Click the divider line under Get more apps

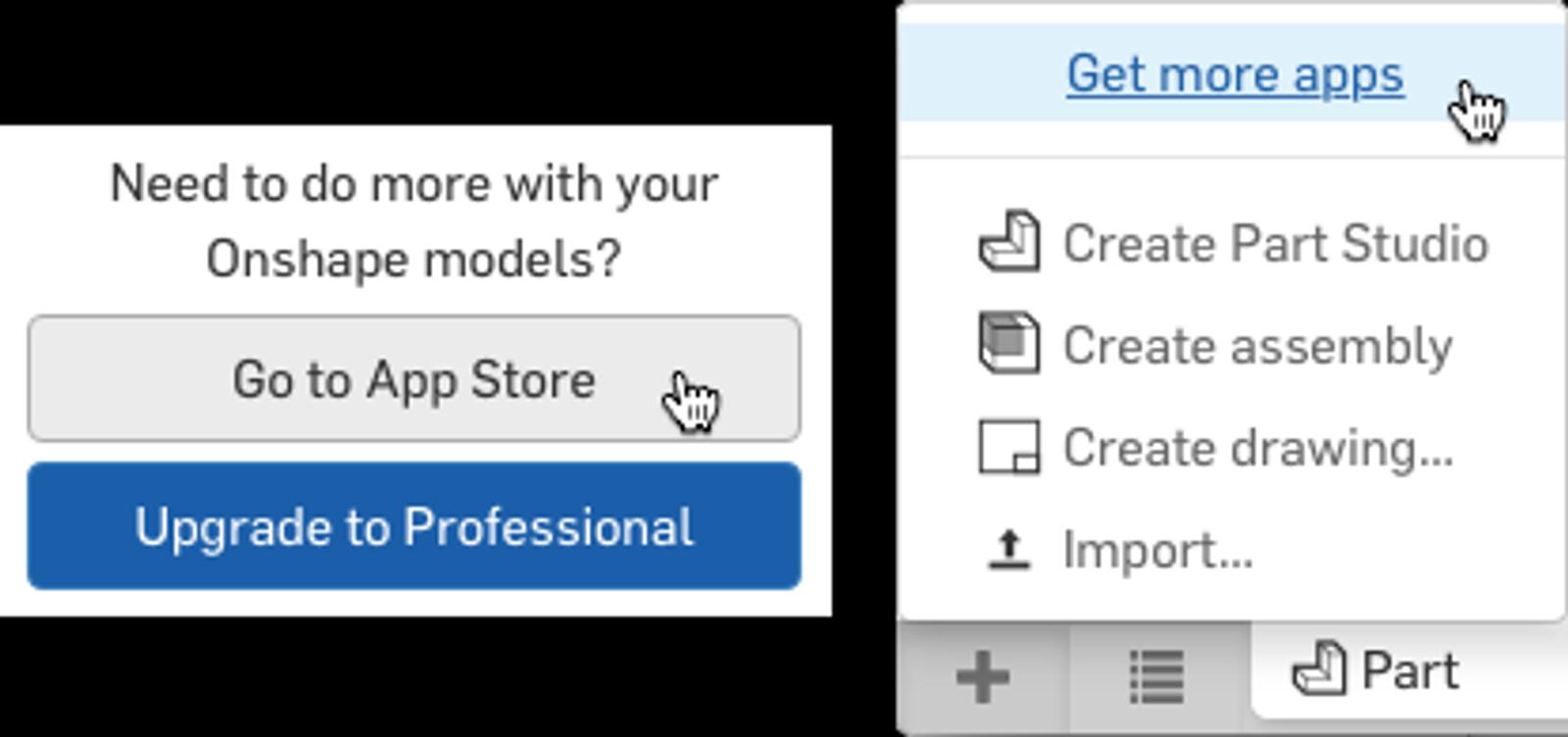coord(1231,158)
